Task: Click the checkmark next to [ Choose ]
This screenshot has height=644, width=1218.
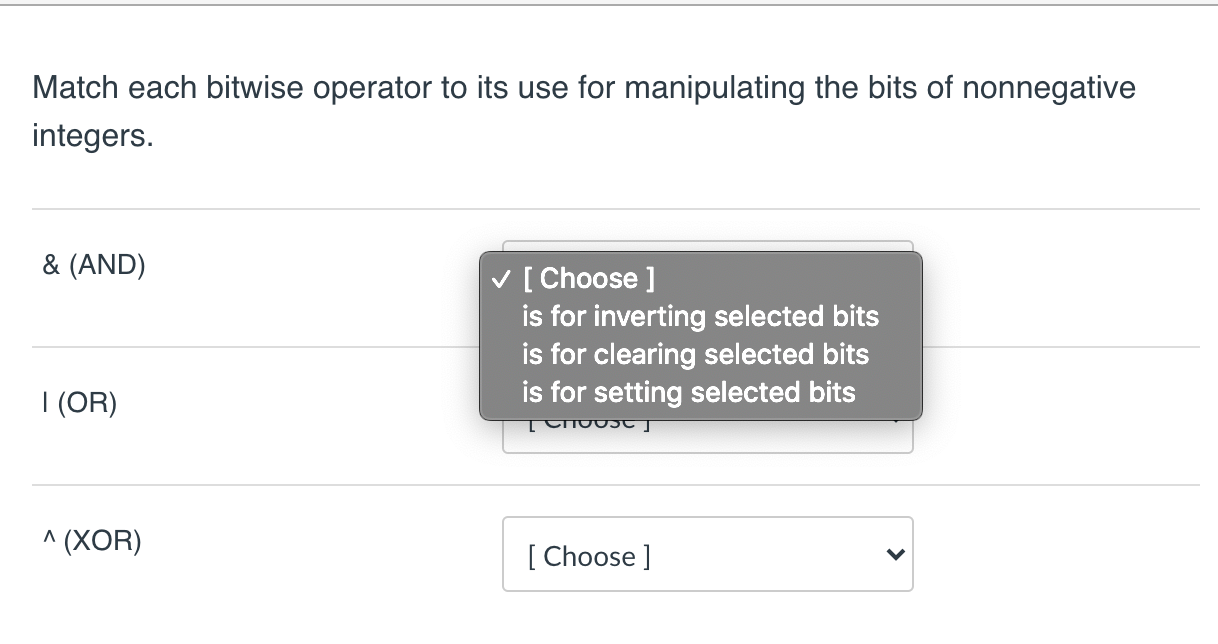Action: pos(500,279)
